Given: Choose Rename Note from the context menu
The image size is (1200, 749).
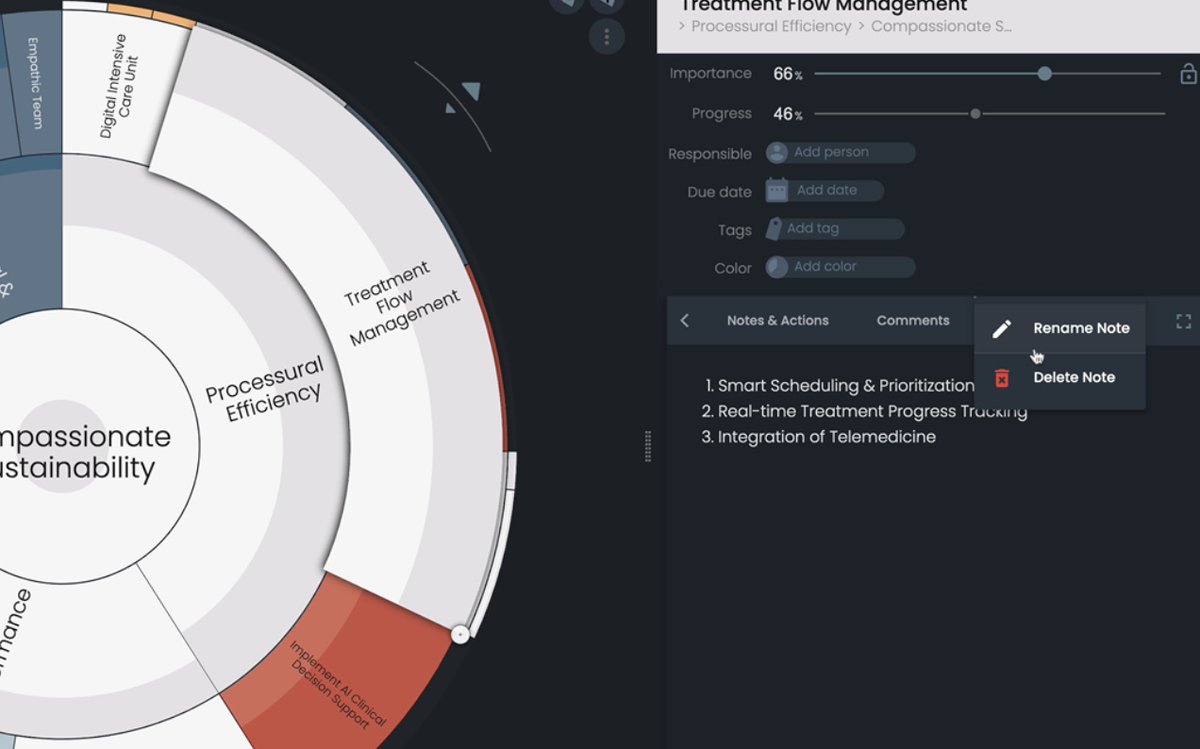Looking at the screenshot, I should 1060,329.
